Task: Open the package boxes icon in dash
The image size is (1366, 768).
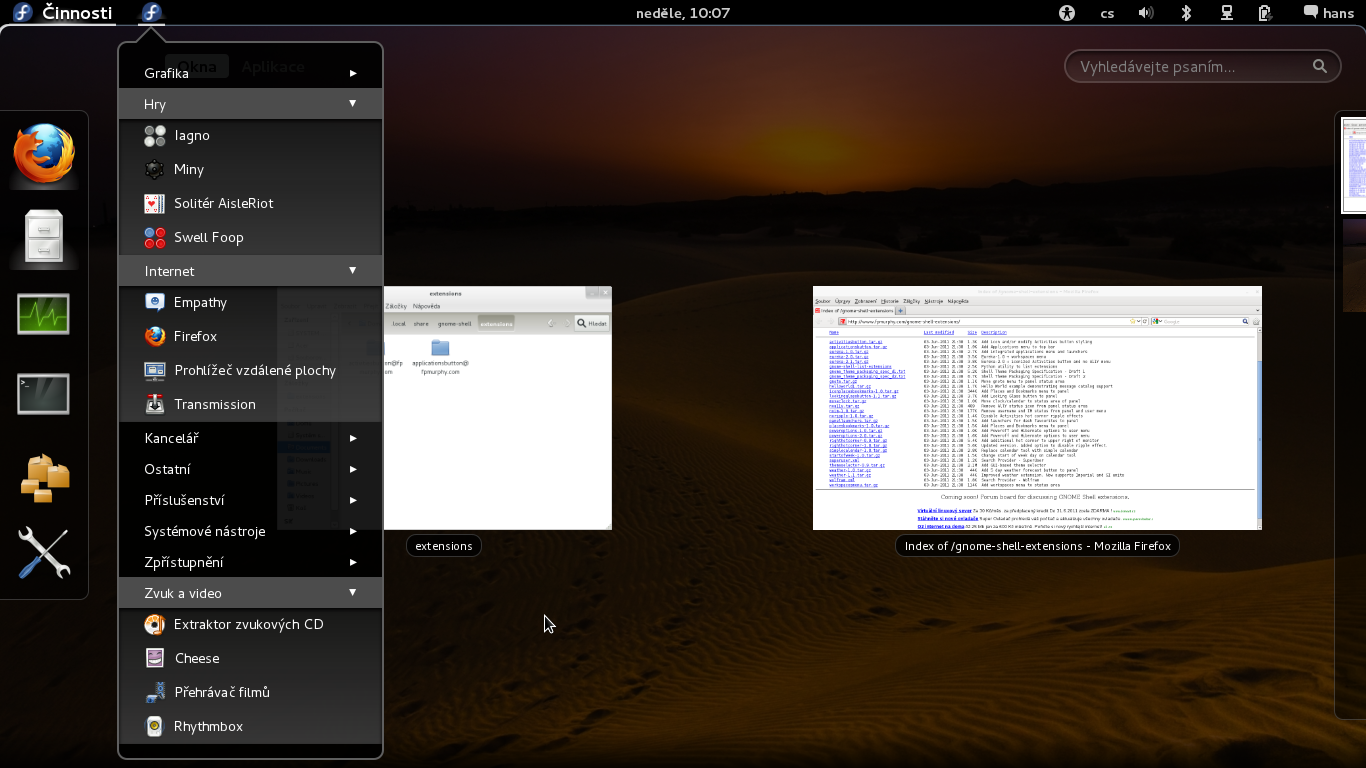Action: pos(43,477)
